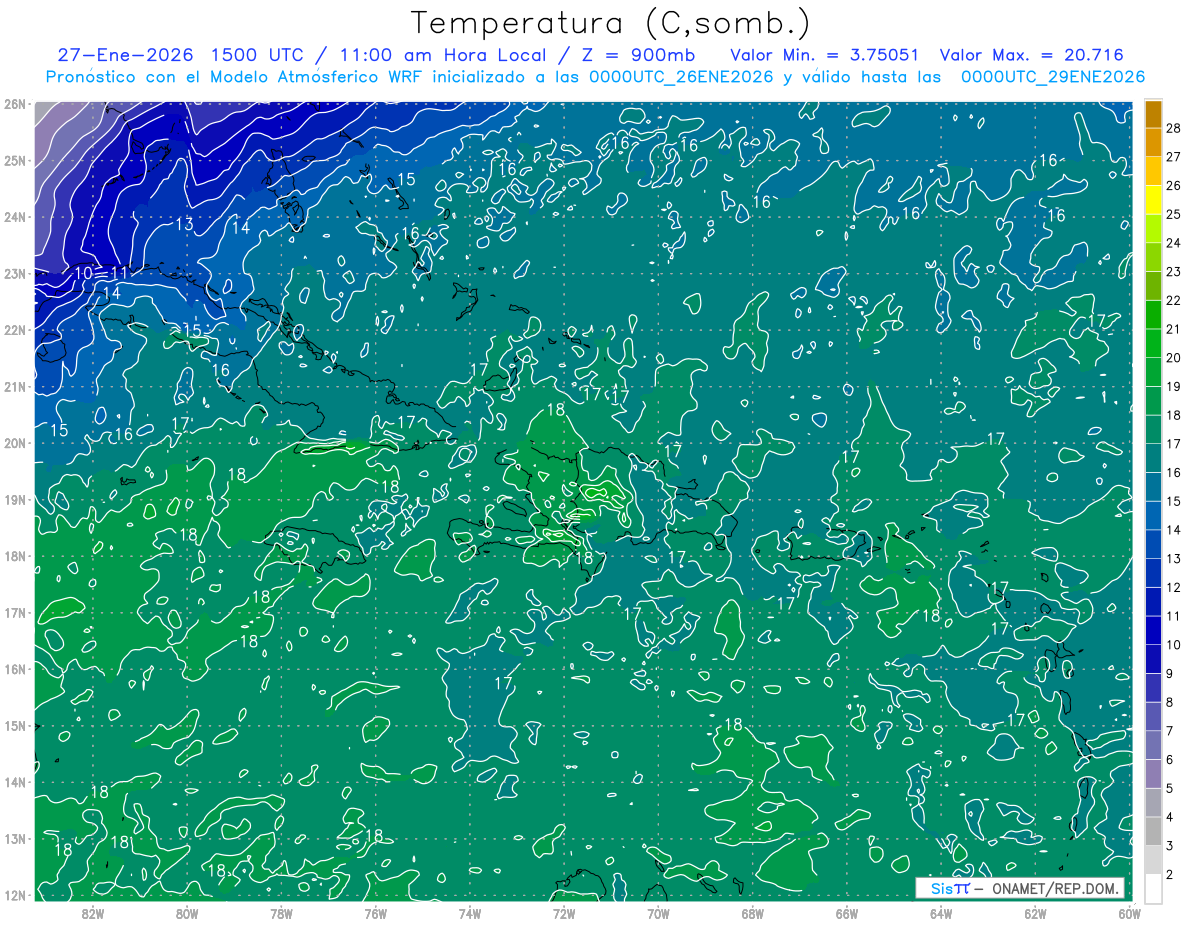Click the legend value "20"
1200x927 pixels.
pyautogui.click(x=1173, y=357)
